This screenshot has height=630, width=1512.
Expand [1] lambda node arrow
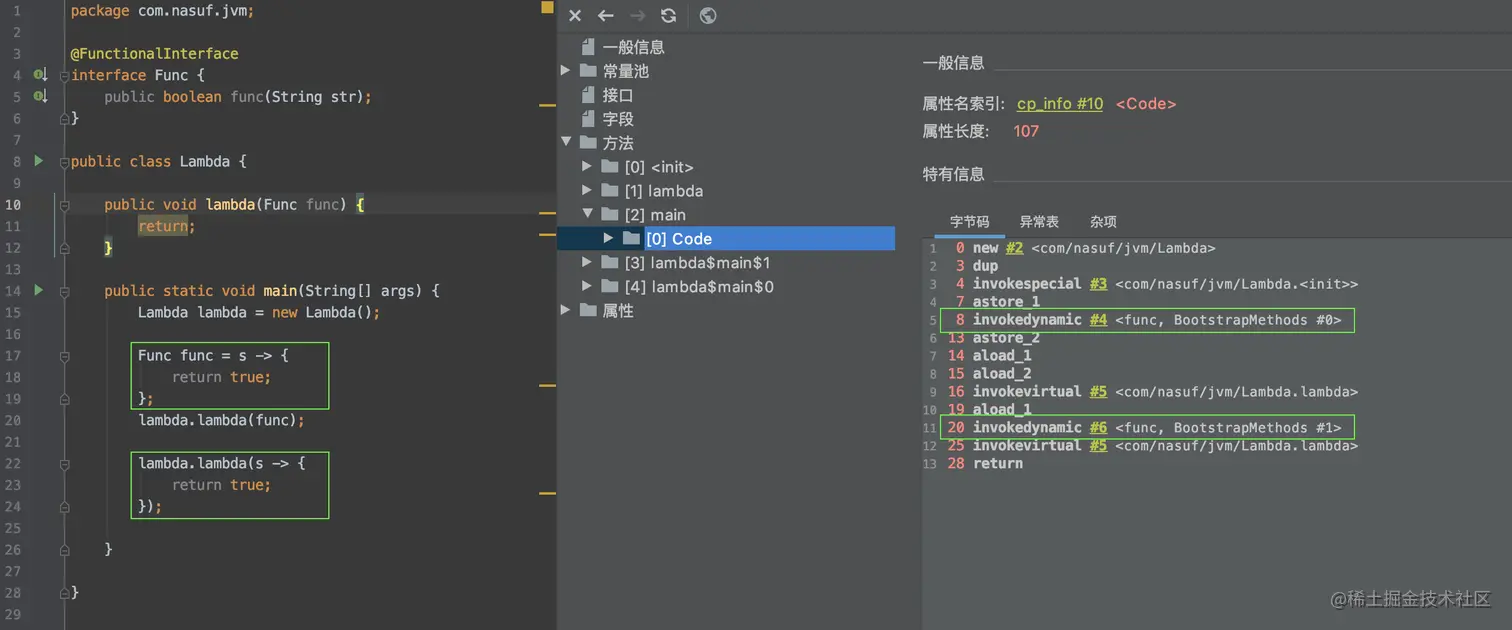tap(588, 191)
